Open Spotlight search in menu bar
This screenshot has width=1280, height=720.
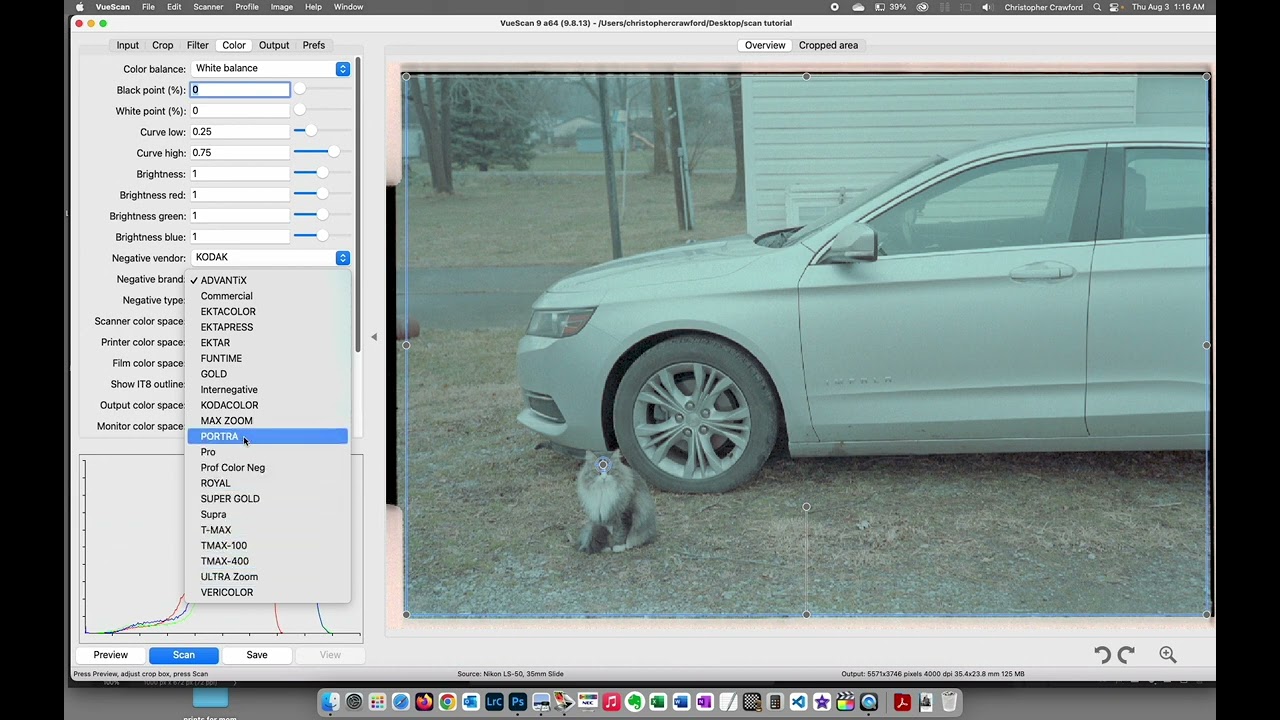click(1097, 7)
